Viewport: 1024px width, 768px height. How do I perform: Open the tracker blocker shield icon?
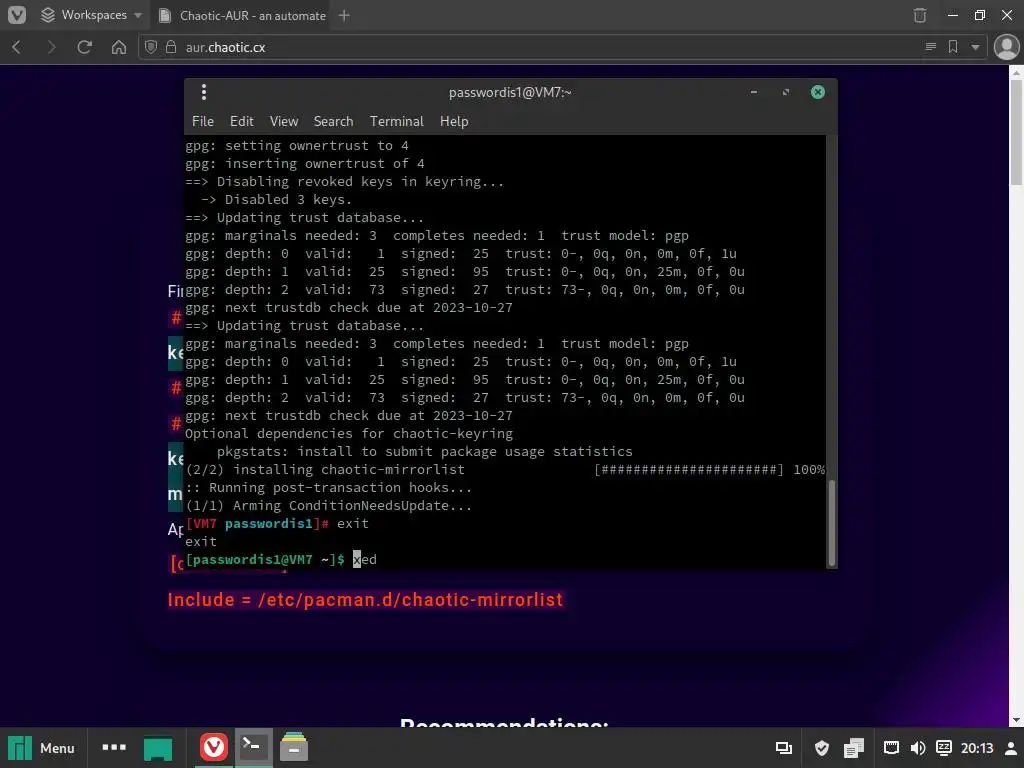click(151, 47)
